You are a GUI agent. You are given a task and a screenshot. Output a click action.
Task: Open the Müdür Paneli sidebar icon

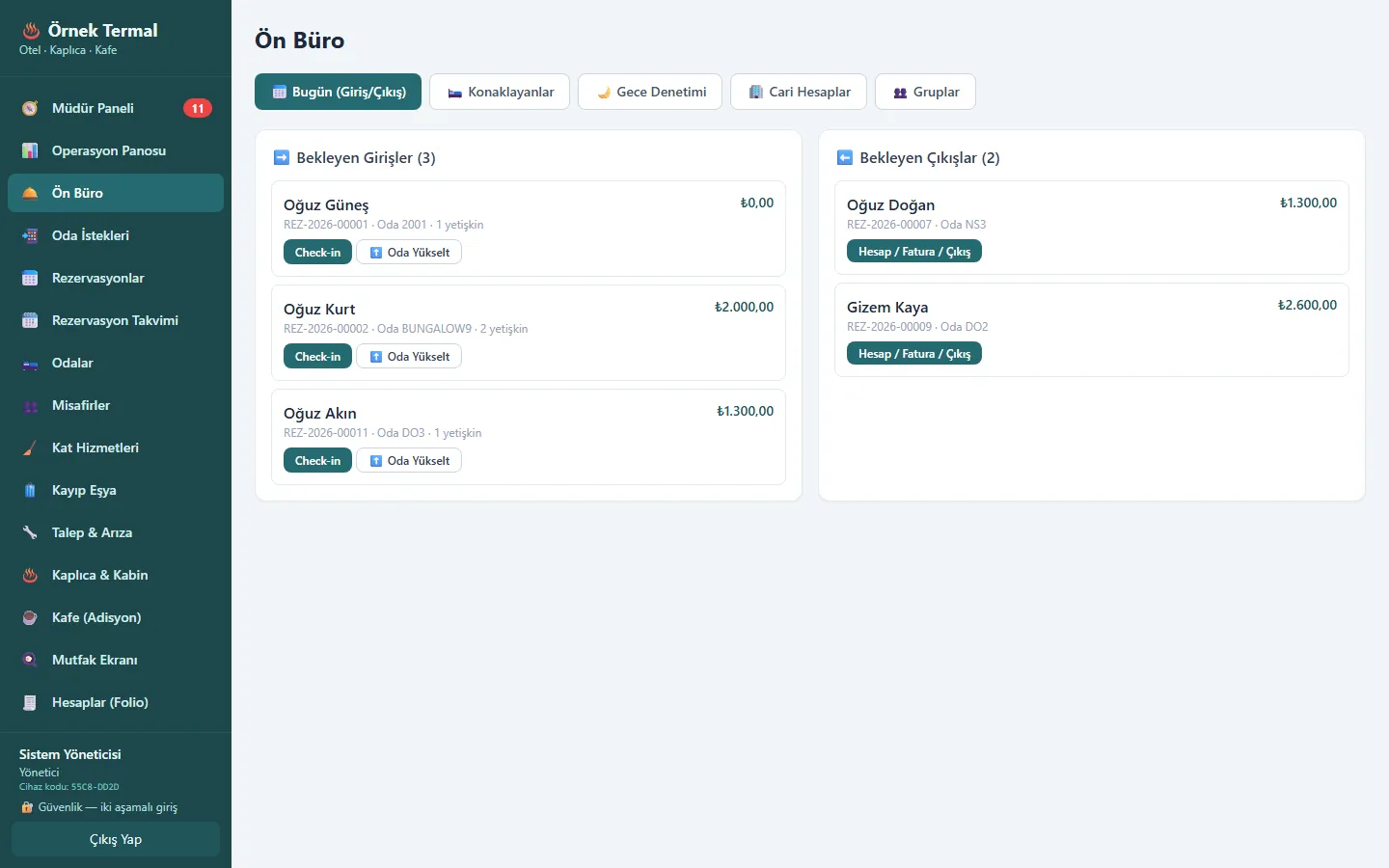[30, 108]
